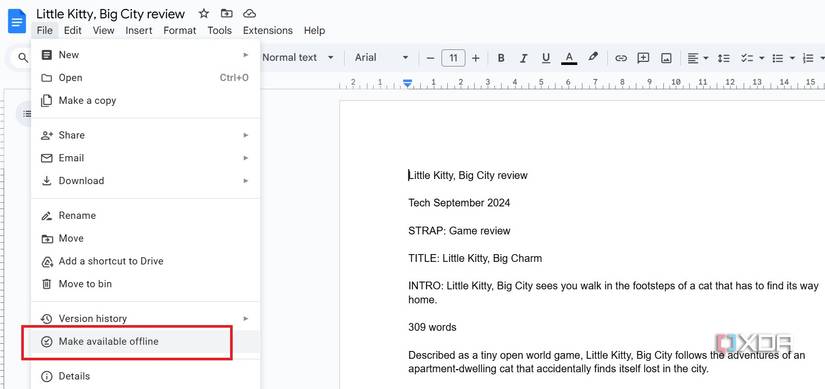Expand the New submenu
Viewport: 825px width, 389px height.
(x=145, y=55)
